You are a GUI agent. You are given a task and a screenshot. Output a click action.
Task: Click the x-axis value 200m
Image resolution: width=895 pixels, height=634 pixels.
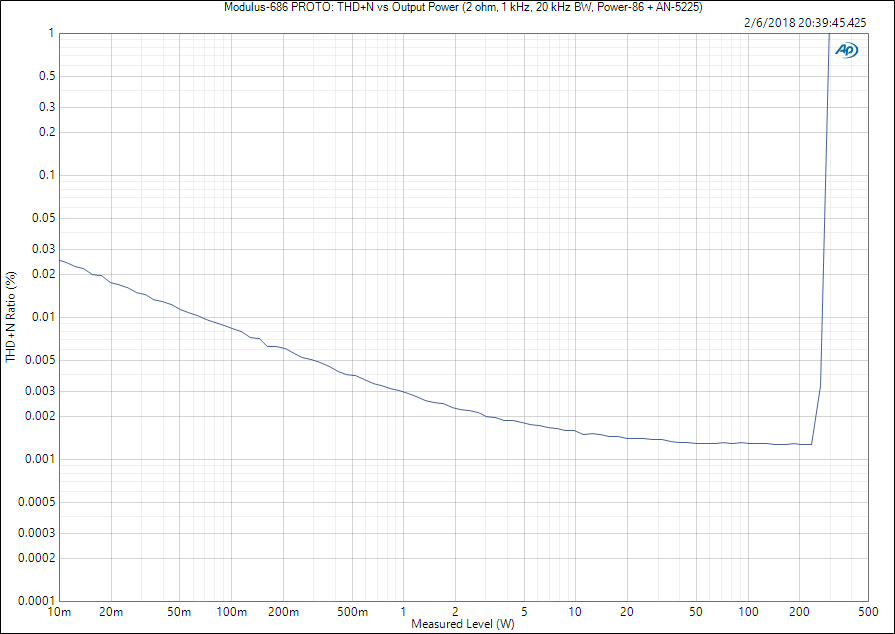283,612
